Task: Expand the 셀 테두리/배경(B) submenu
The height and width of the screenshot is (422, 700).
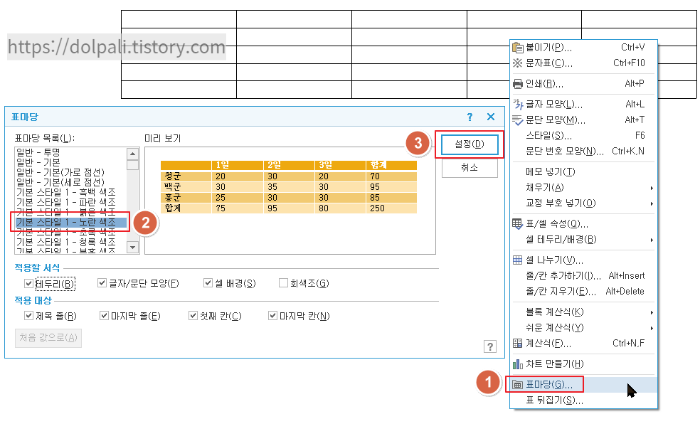Action: tap(652, 240)
